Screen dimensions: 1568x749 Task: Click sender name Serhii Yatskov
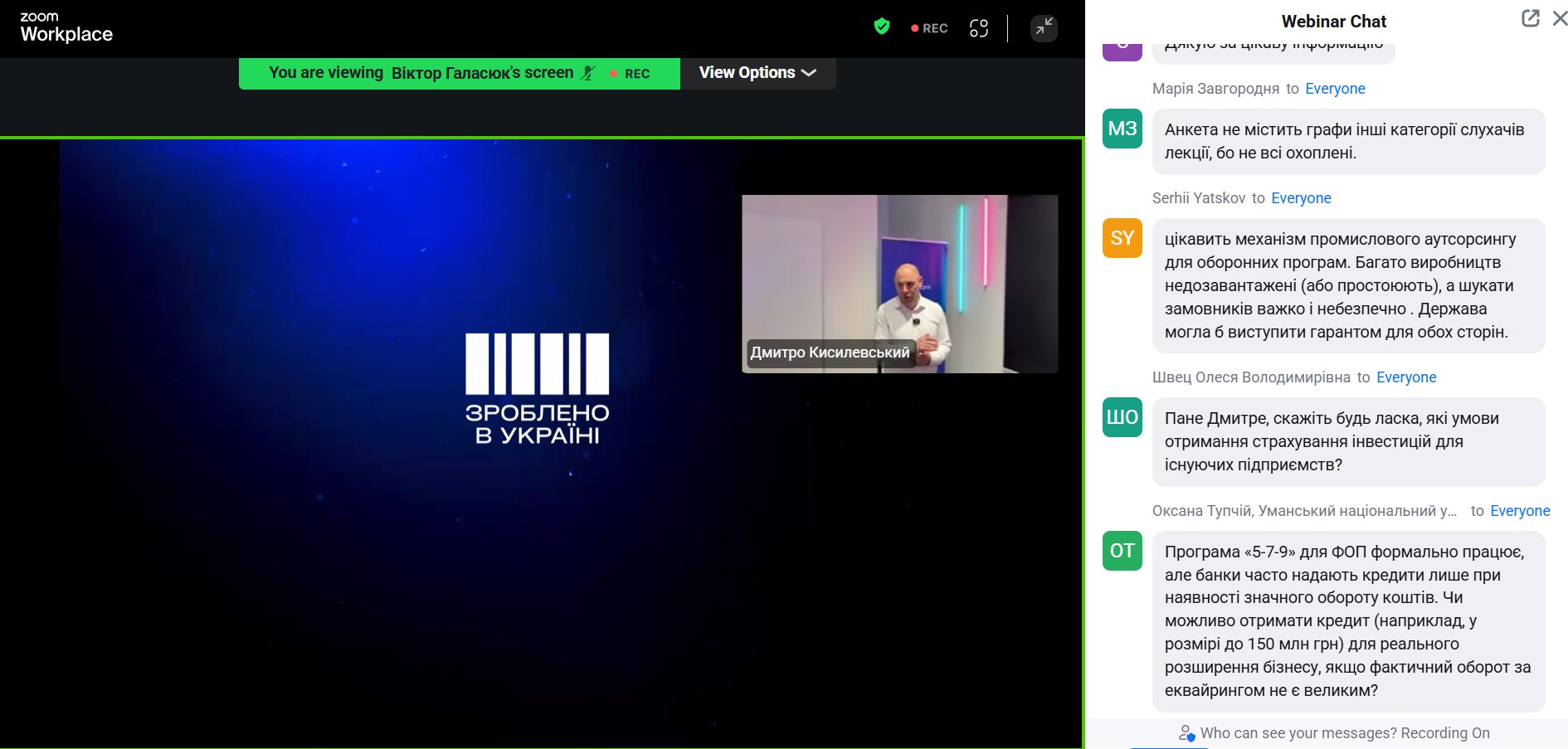click(1199, 198)
